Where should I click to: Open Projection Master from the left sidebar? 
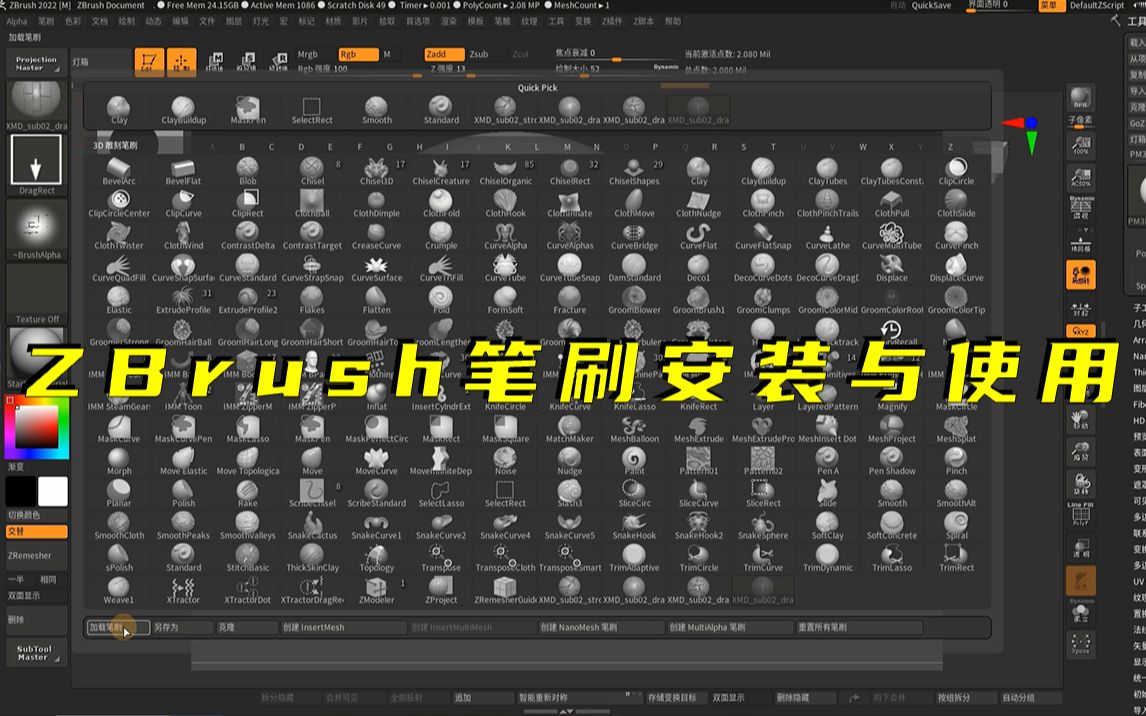[x=35, y=62]
